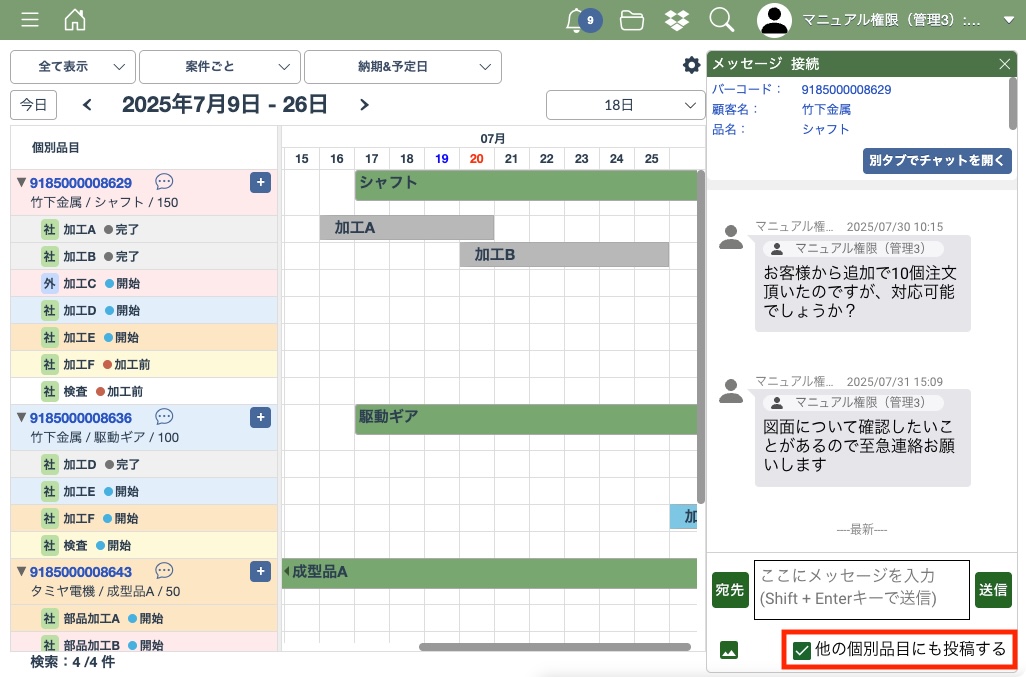Viewport: 1026px width, 677px height.
Task: Go to the home page icon
Action: (75, 20)
